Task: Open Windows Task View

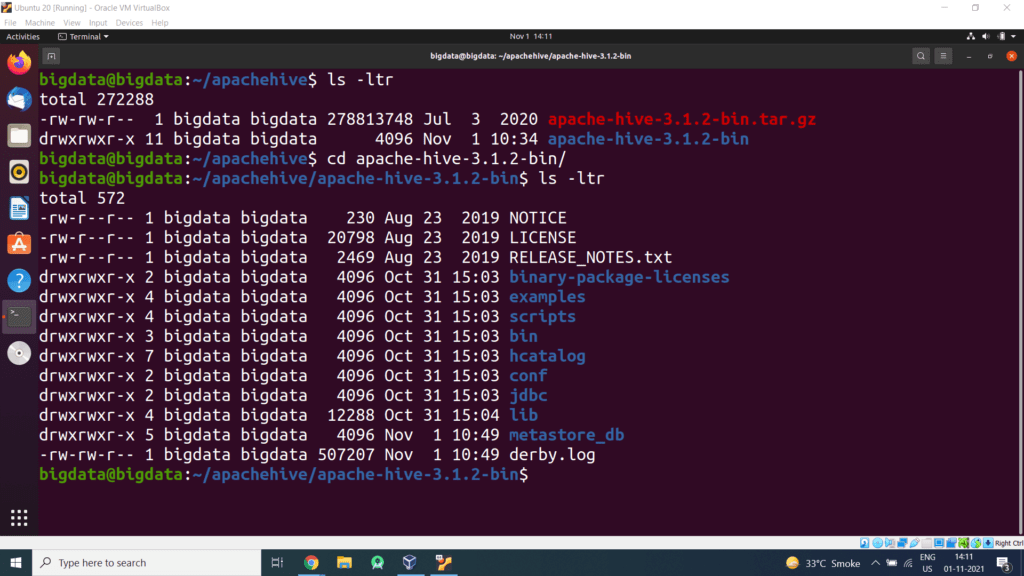Action: click(278, 562)
